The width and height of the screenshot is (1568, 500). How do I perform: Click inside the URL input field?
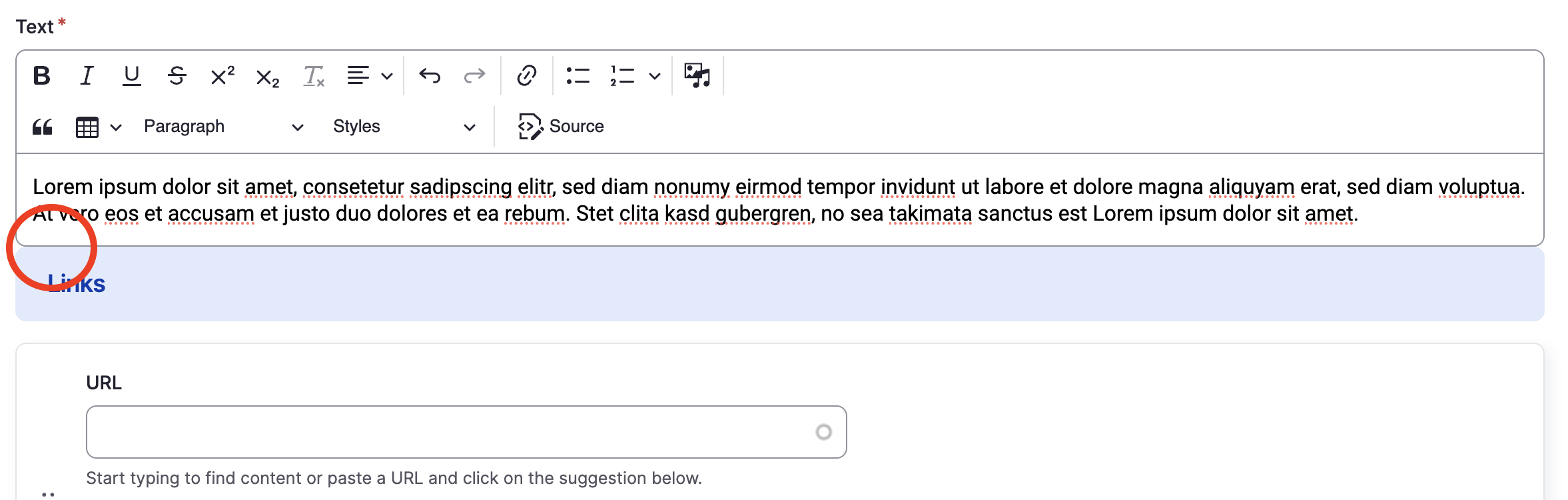coord(465,432)
